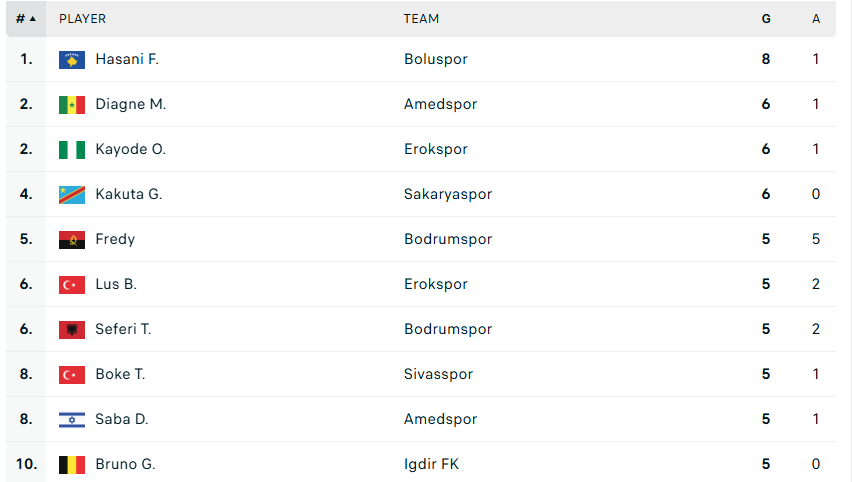Click the Nigeria flag beside Kayode O.
852x482 pixels.
pos(72,149)
